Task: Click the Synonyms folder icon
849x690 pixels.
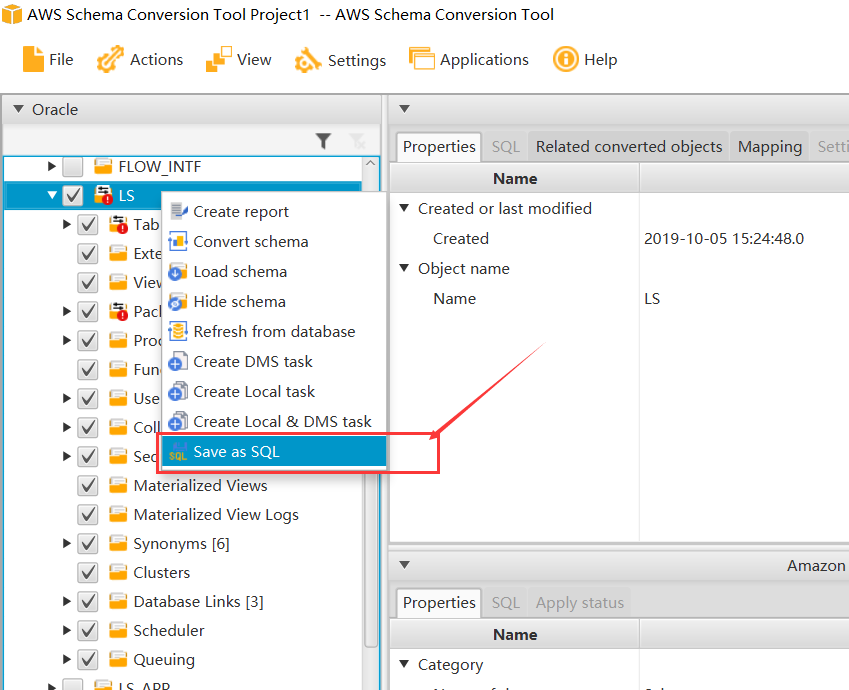Action: coord(118,543)
